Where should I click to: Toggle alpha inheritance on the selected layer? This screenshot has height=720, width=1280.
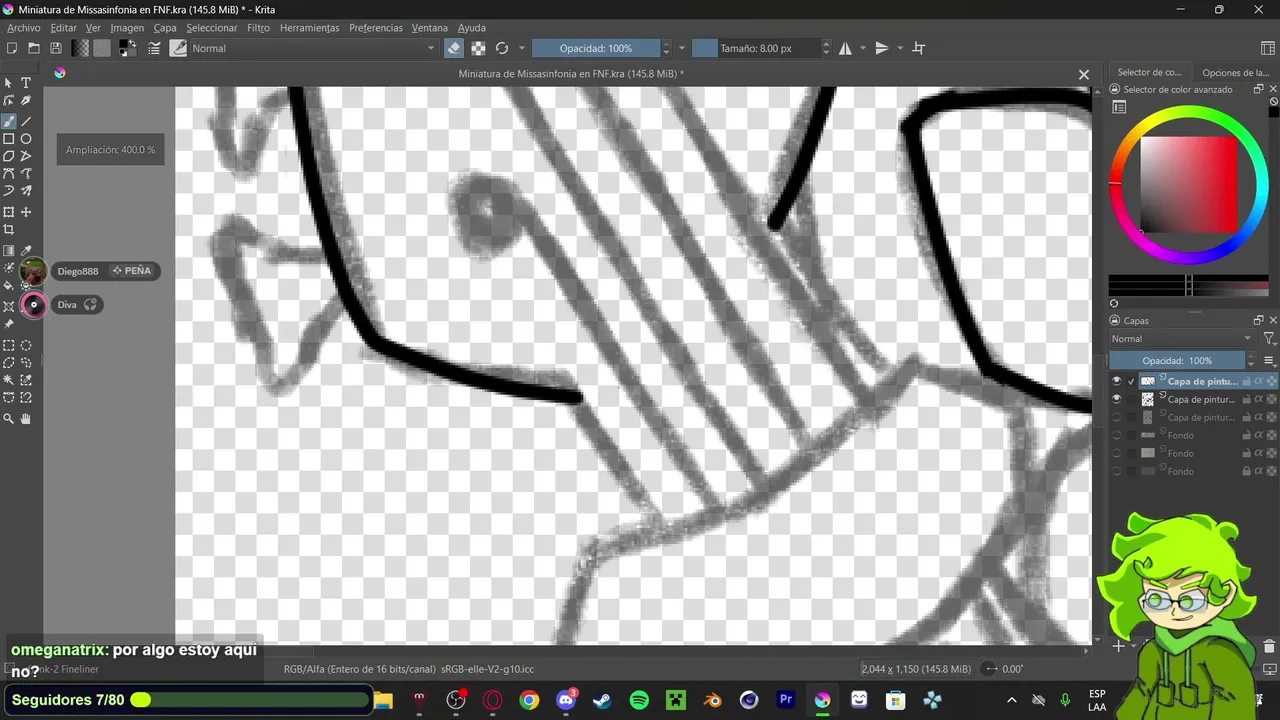click(1259, 381)
